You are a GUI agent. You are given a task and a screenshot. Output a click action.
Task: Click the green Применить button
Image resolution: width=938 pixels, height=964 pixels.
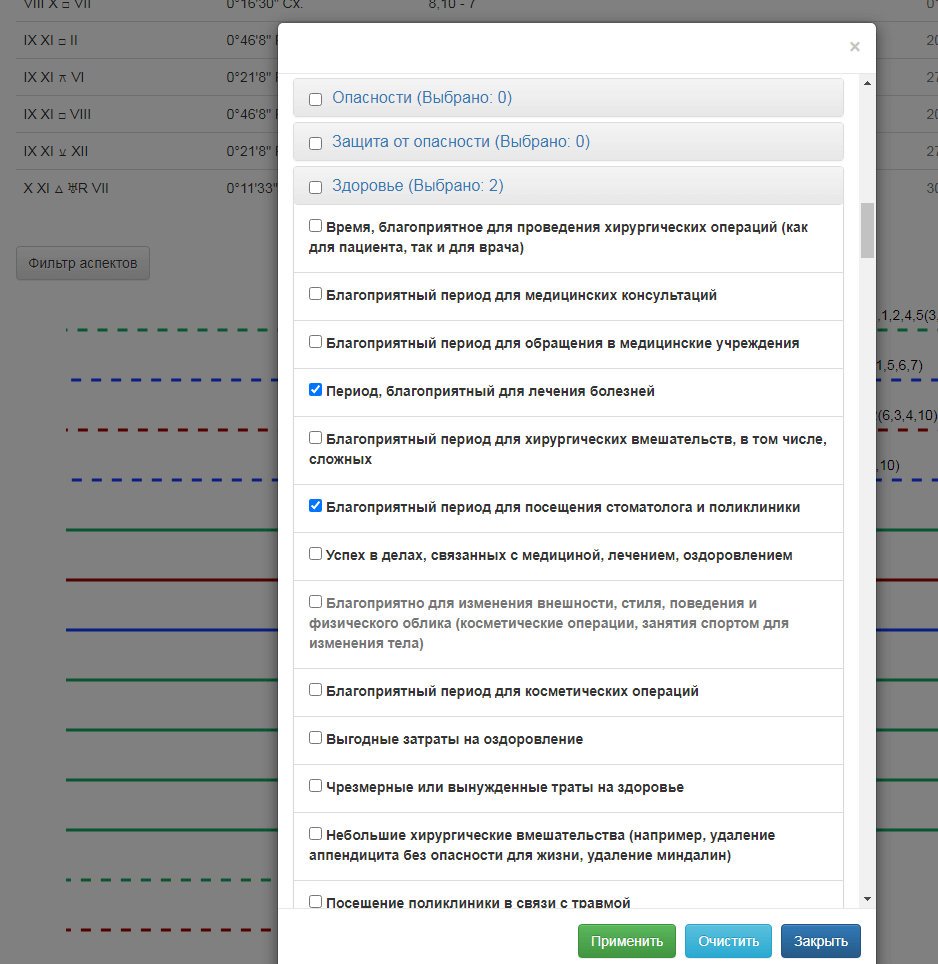[x=626, y=941]
